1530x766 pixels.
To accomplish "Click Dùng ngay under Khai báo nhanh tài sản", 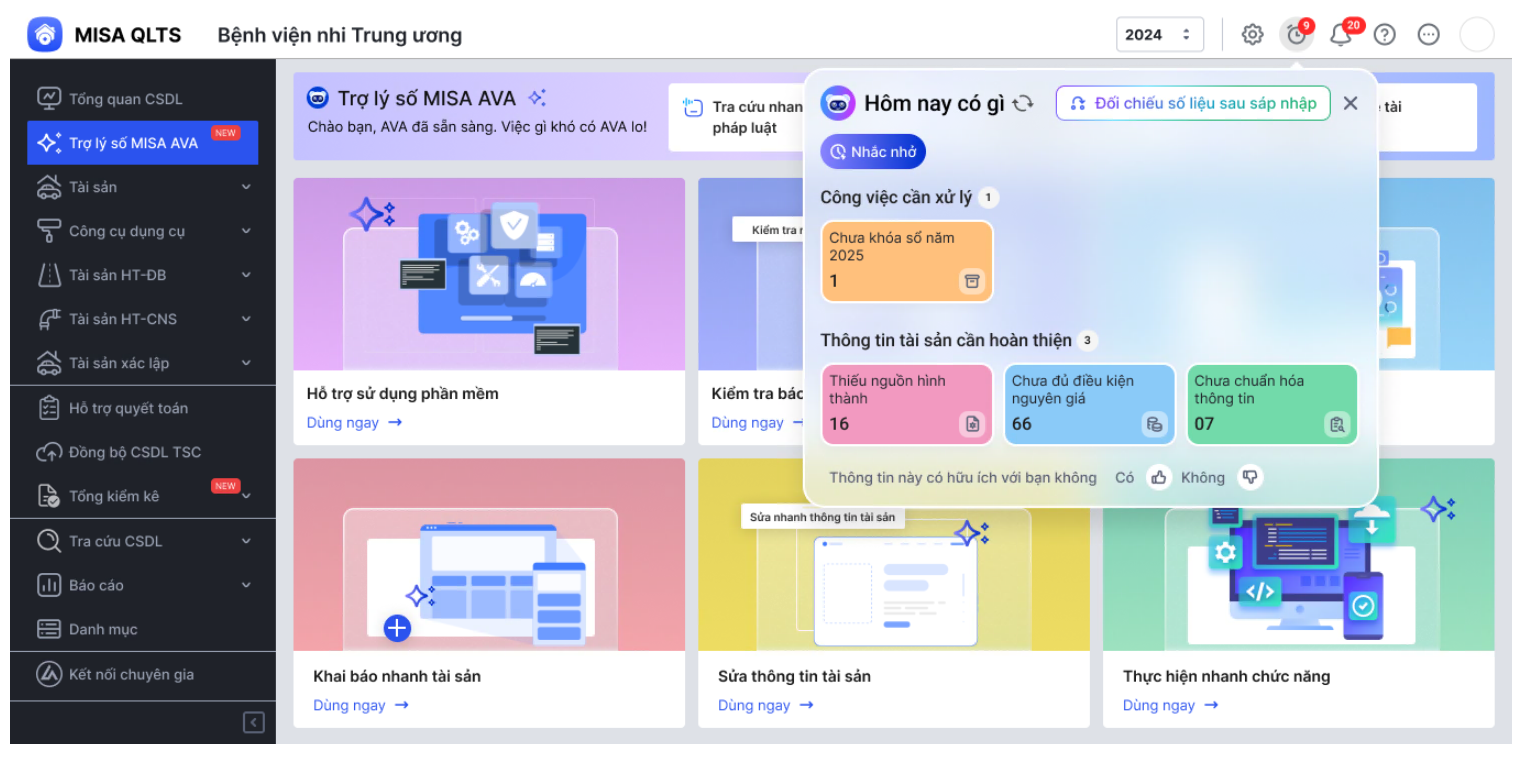I will pyautogui.click(x=360, y=705).
